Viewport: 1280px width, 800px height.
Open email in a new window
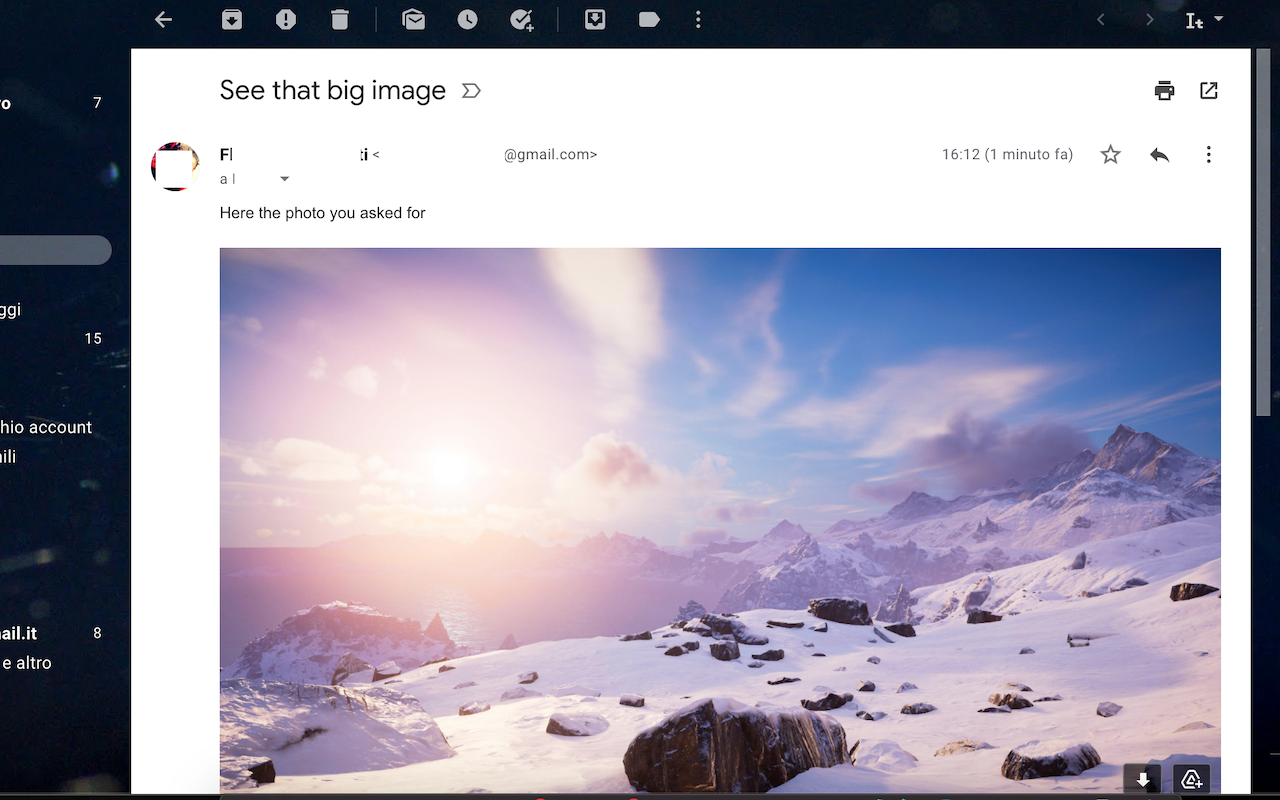[x=1209, y=91]
